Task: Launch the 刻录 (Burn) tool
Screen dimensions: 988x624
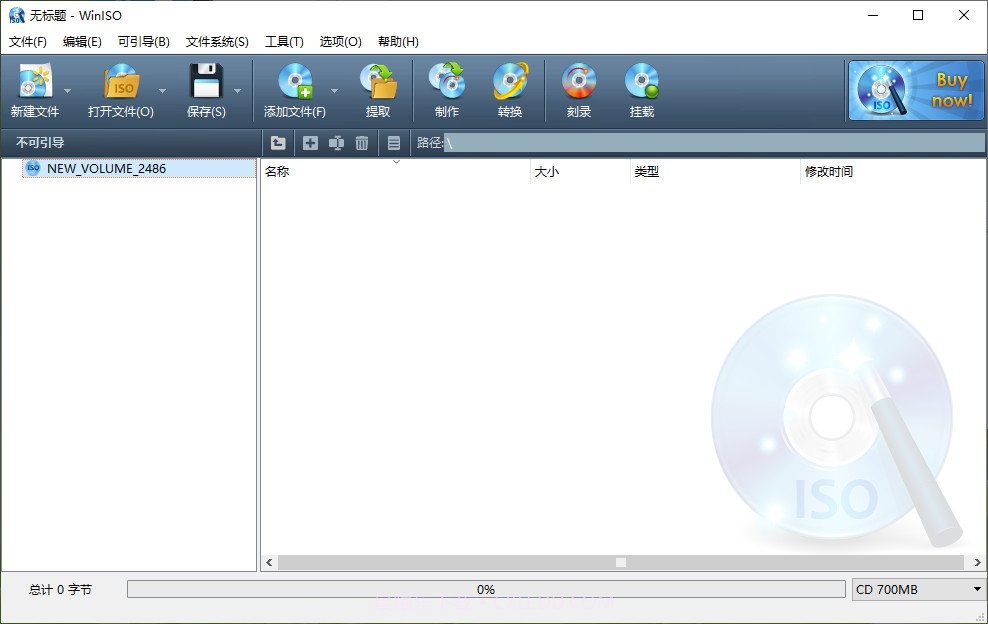Action: [x=579, y=83]
